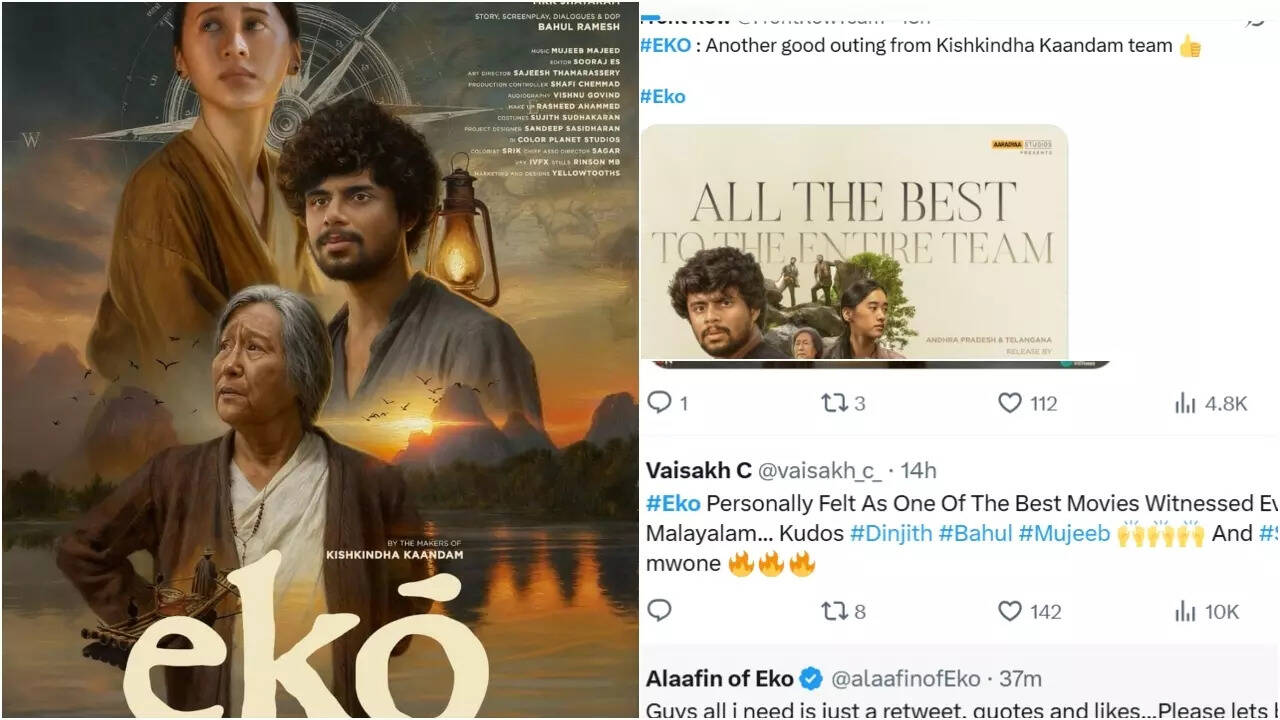This screenshot has width=1280, height=720.
Task: Open the #EKO hashtag at tweet start
Action: pyautogui.click(x=665, y=46)
